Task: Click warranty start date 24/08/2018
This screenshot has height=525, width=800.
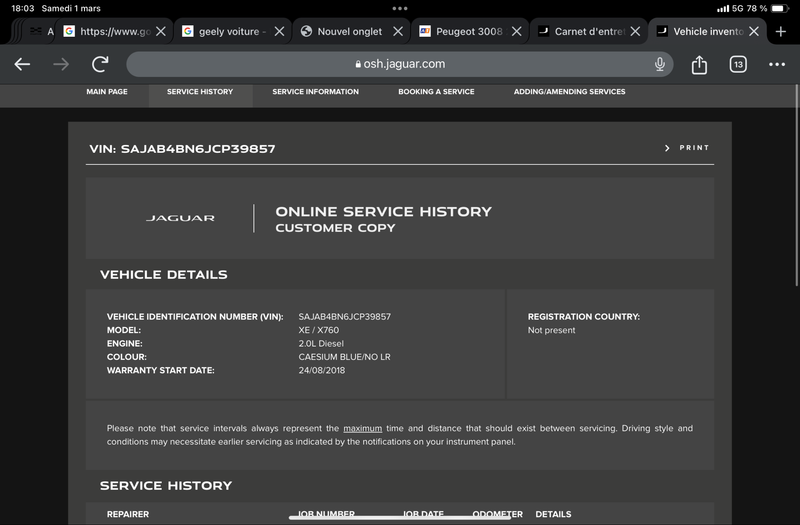Action: point(321,370)
